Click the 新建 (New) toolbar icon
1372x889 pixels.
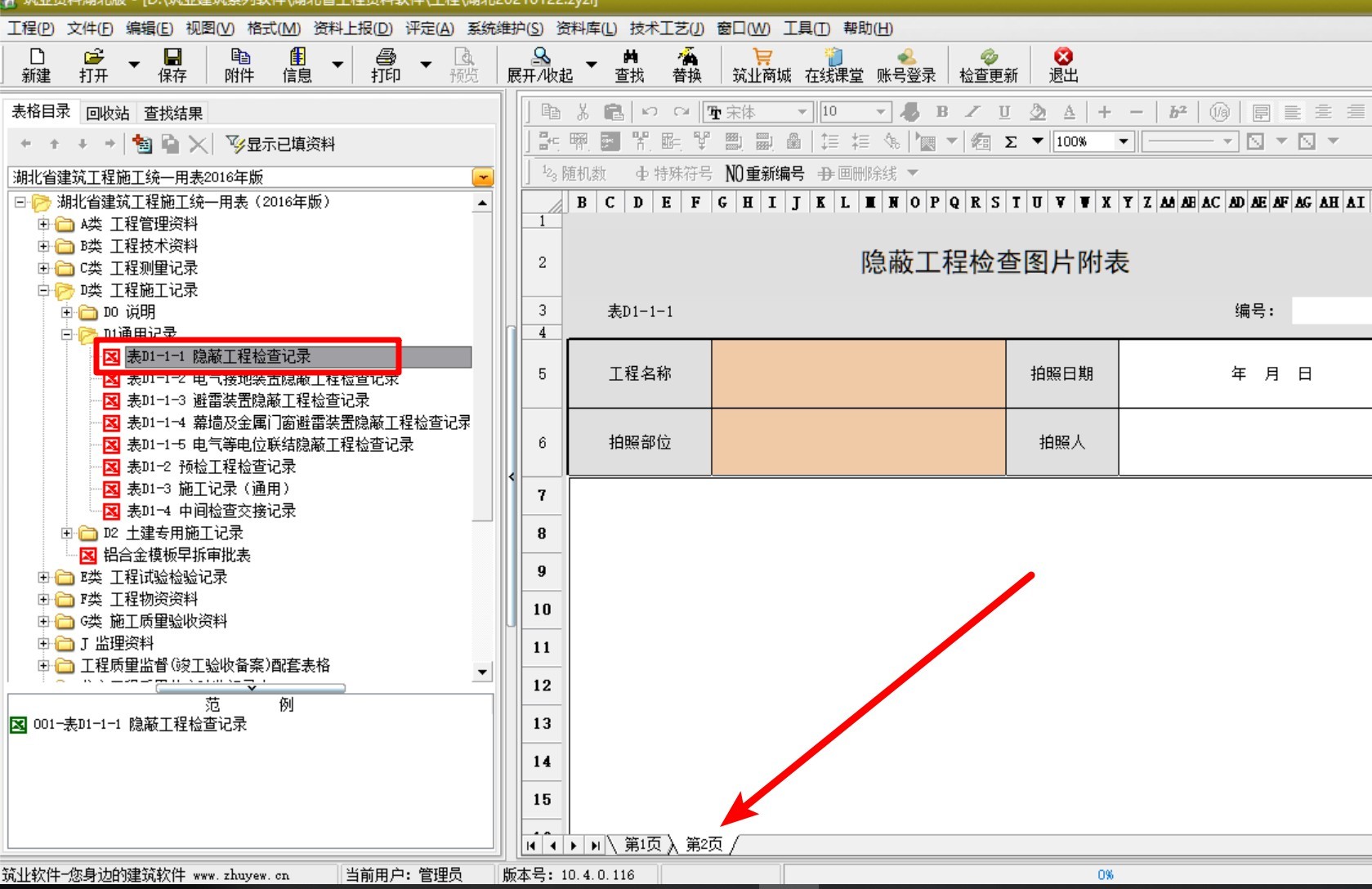click(36, 65)
